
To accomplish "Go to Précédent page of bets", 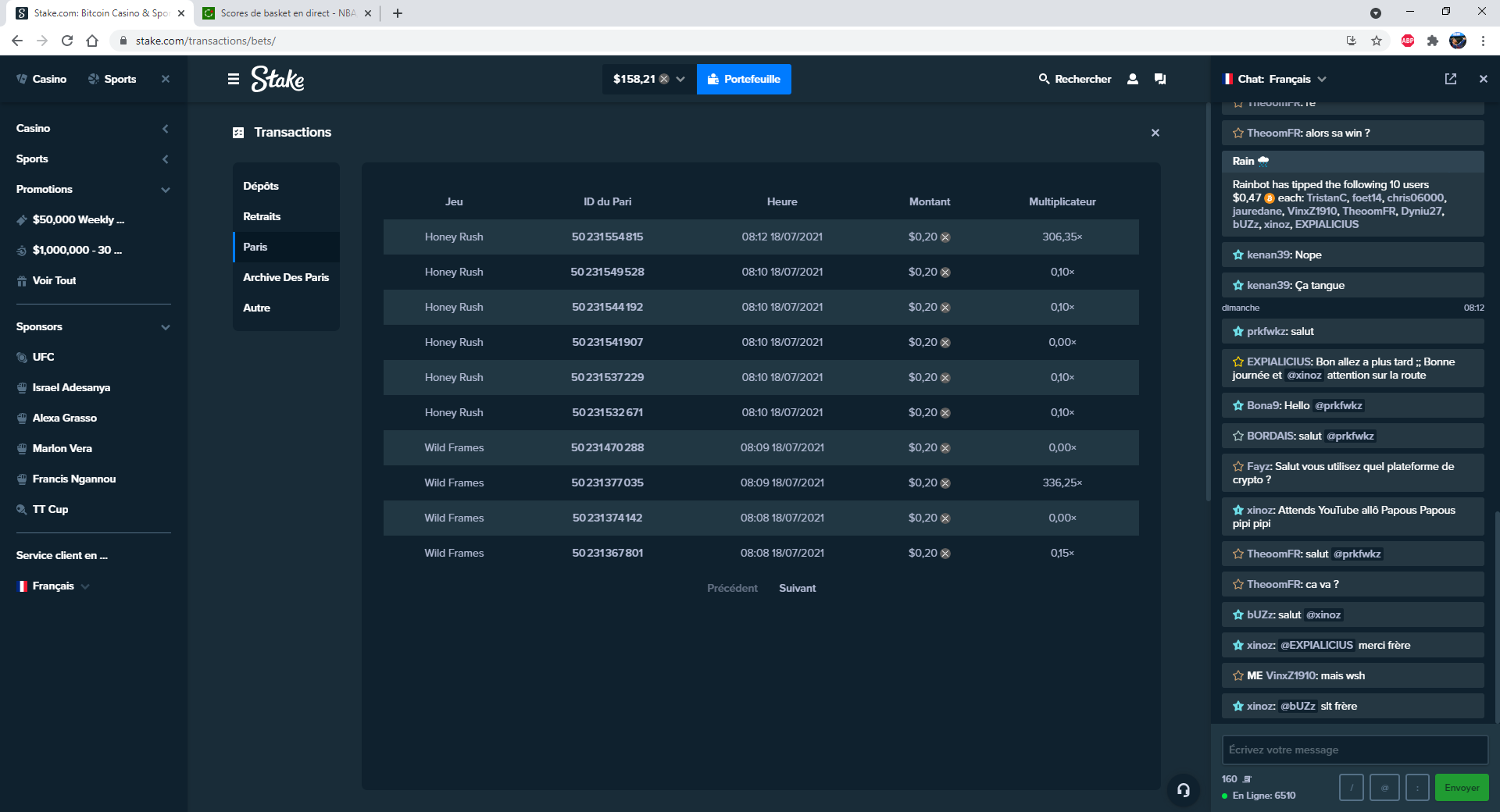I will 732,588.
